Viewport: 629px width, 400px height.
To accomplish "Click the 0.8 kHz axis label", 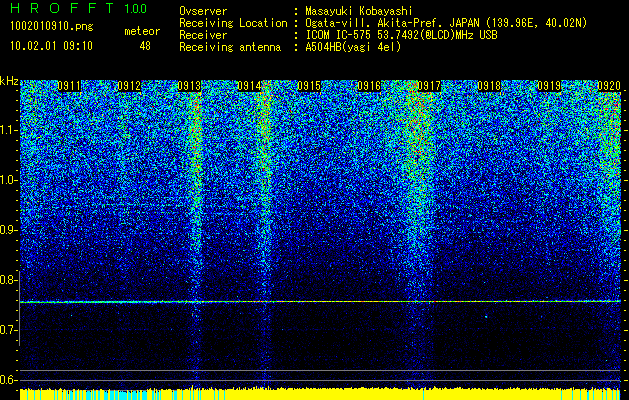I will click(8, 280).
